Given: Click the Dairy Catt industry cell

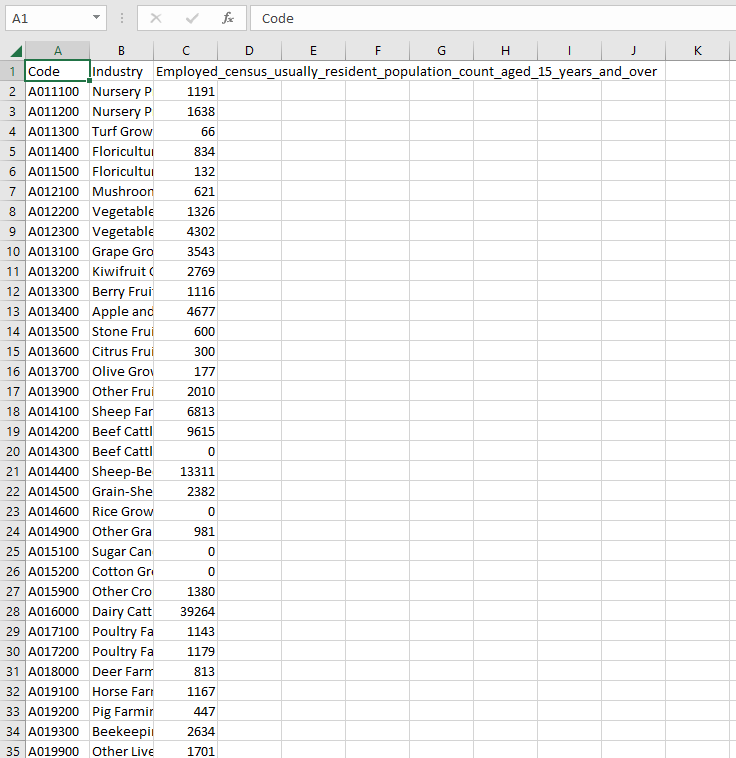Looking at the screenshot, I should click(x=121, y=612).
